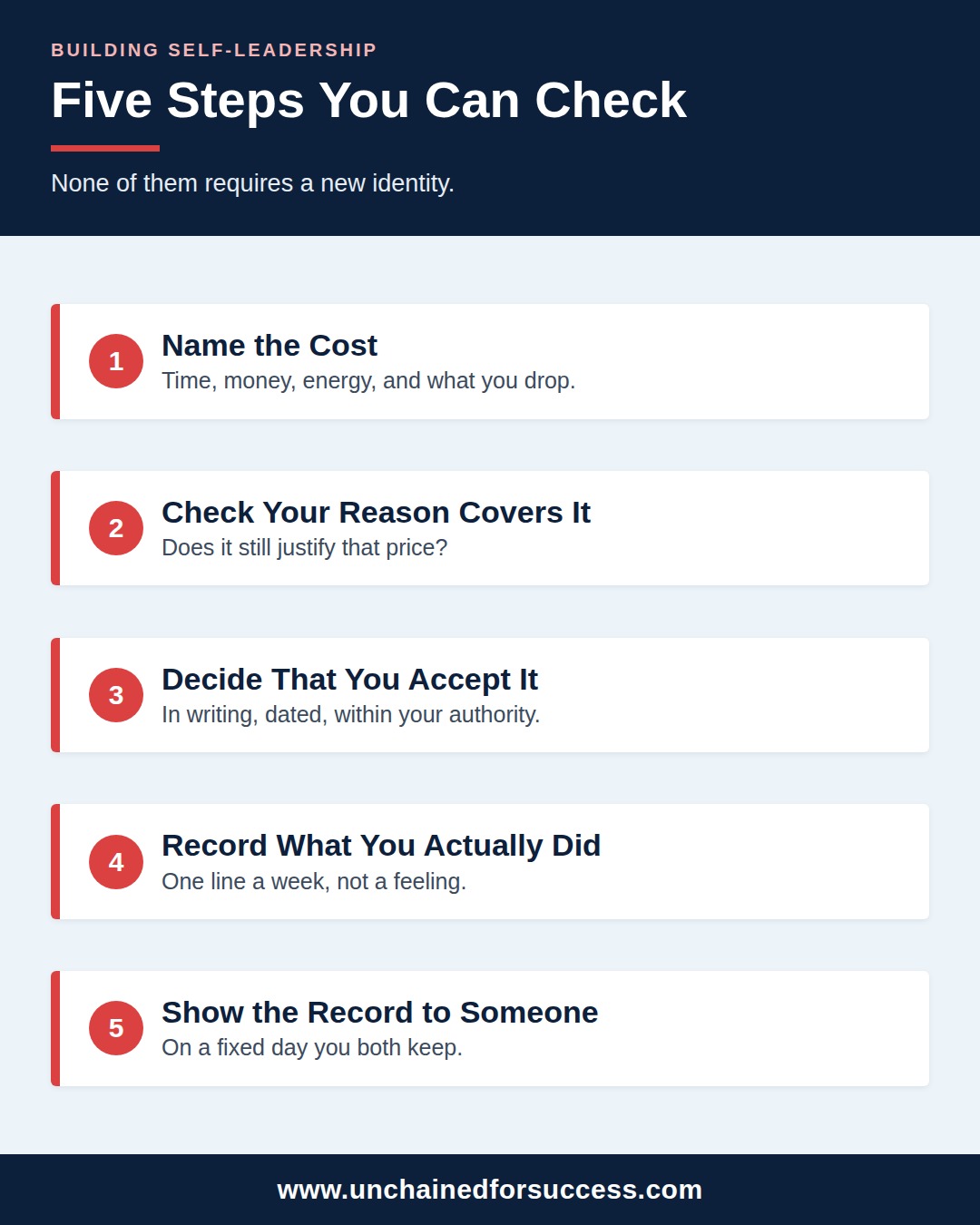The image size is (980, 1225).
Task: Select the "Name the Cost" heading
Action: (x=269, y=346)
